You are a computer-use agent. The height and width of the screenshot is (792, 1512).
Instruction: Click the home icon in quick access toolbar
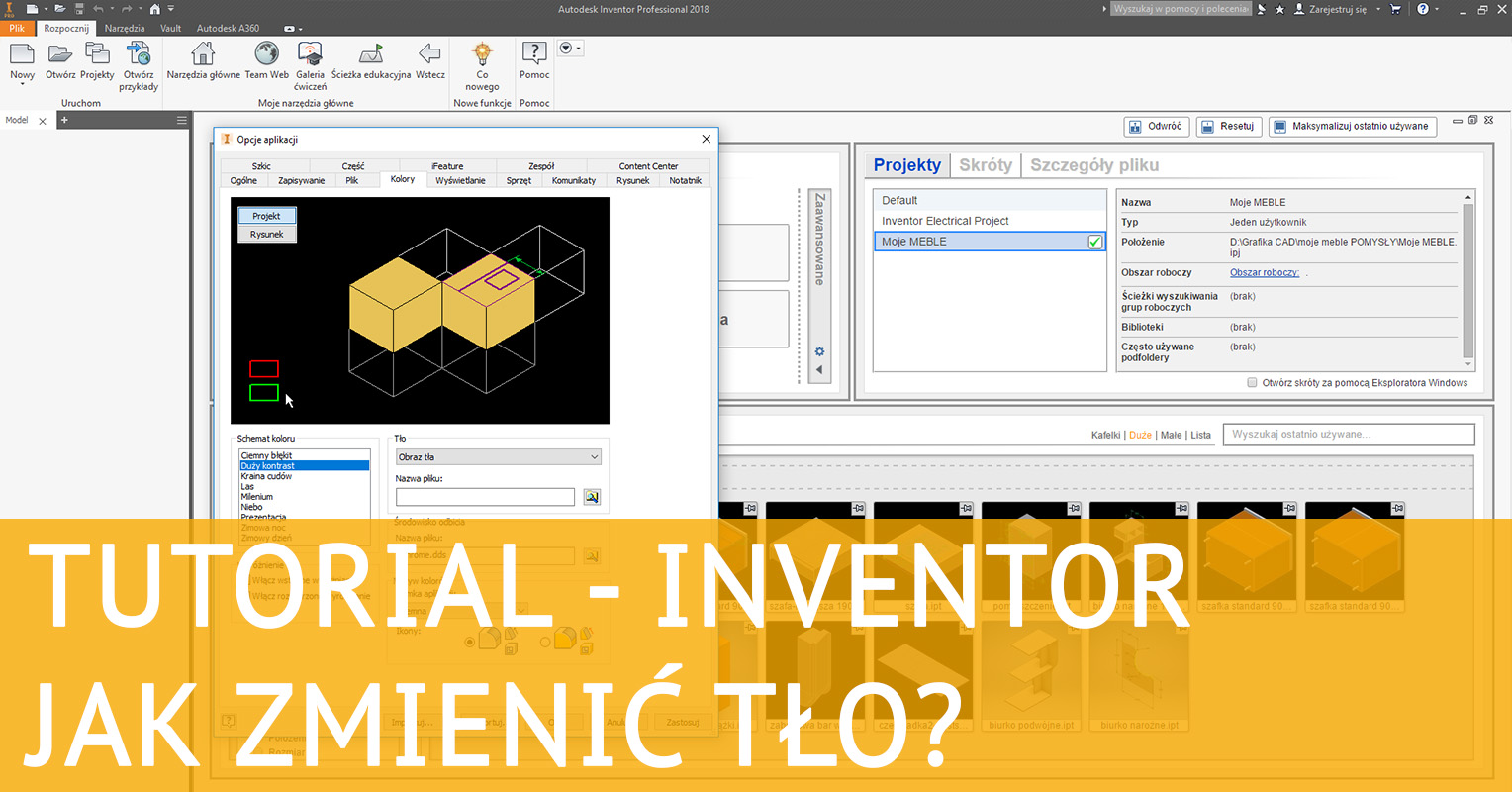point(154,9)
